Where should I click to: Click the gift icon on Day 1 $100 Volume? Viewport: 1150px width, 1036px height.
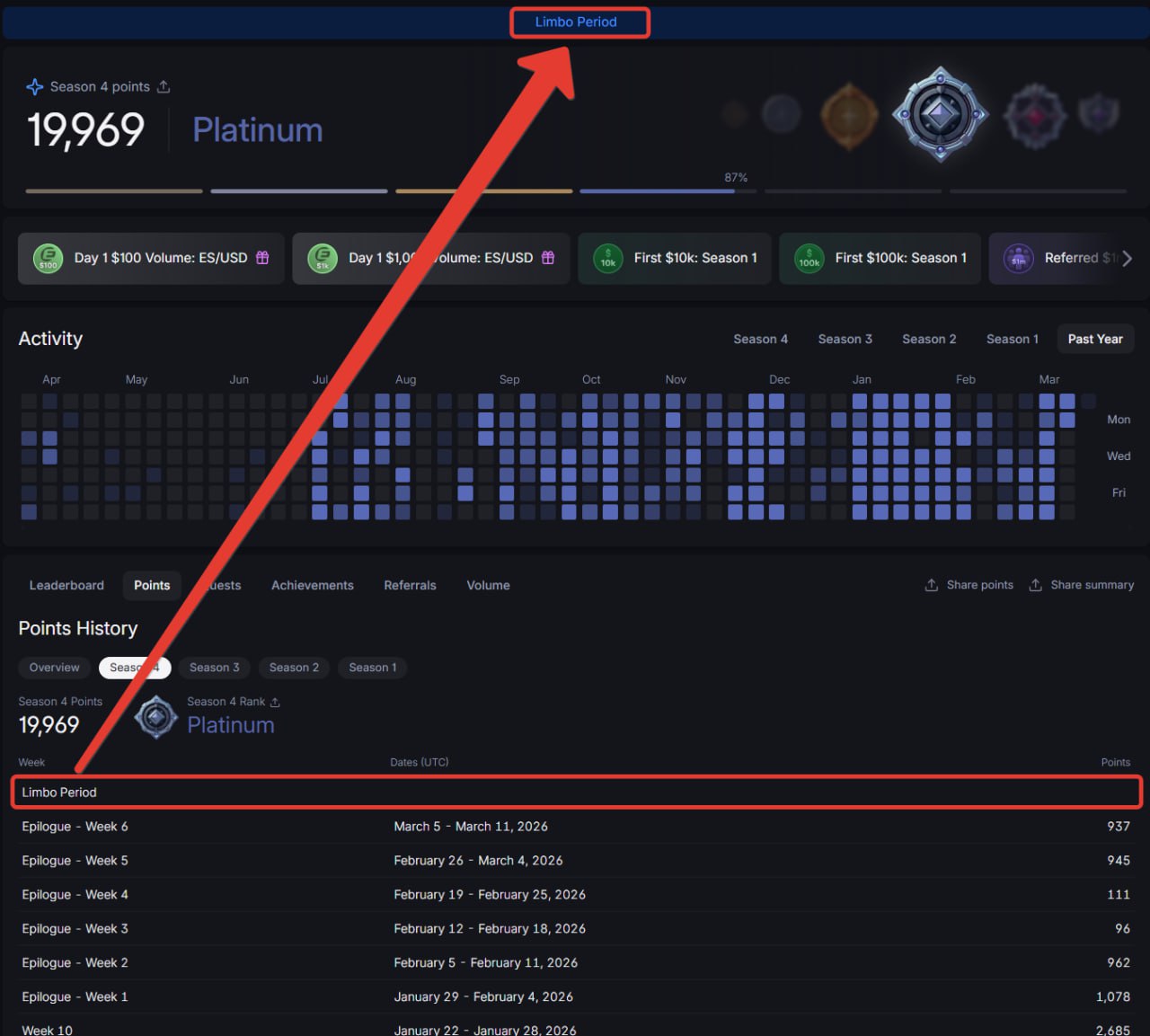click(262, 258)
